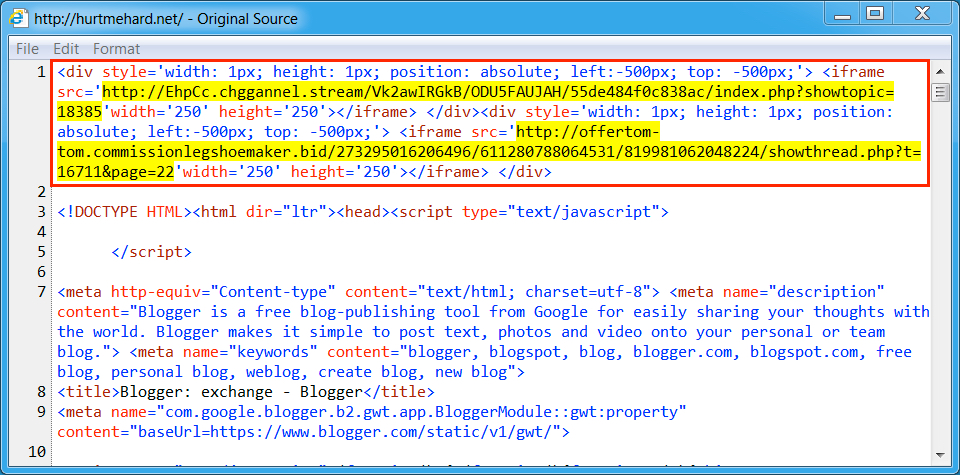The height and width of the screenshot is (475, 960).
Task: Click the '</script>' closing tag on line 5
Action: click(x=152, y=252)
